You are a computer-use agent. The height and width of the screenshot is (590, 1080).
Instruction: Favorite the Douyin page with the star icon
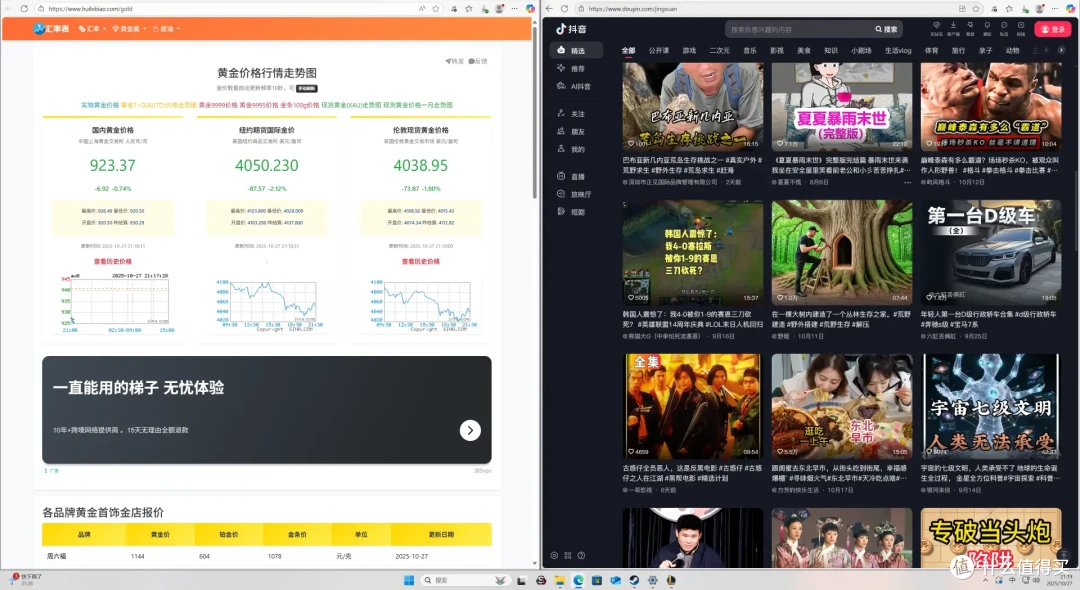tap(976, 9)
